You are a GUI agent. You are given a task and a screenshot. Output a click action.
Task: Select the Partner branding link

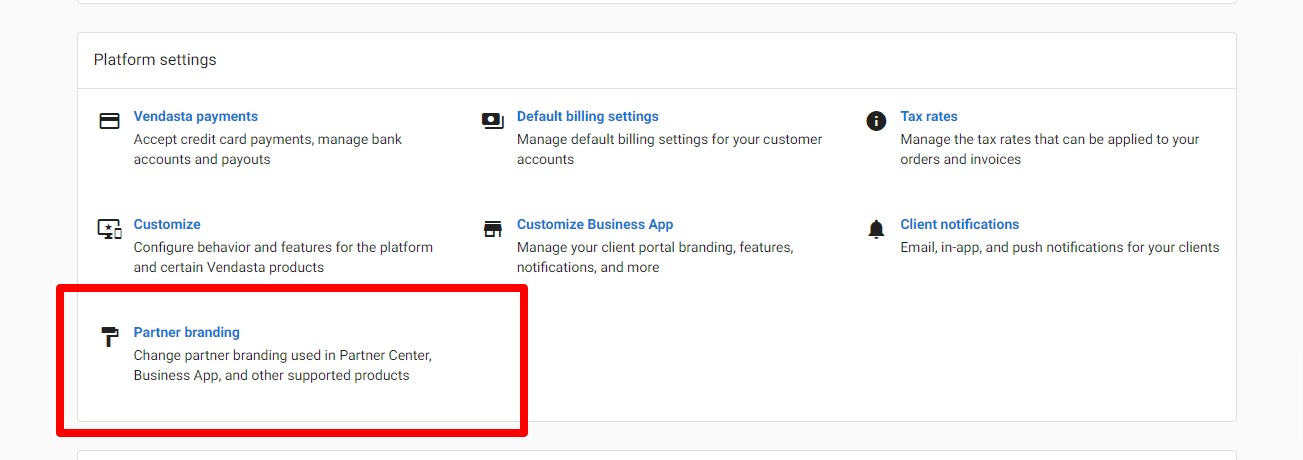(x=187, y=332)
